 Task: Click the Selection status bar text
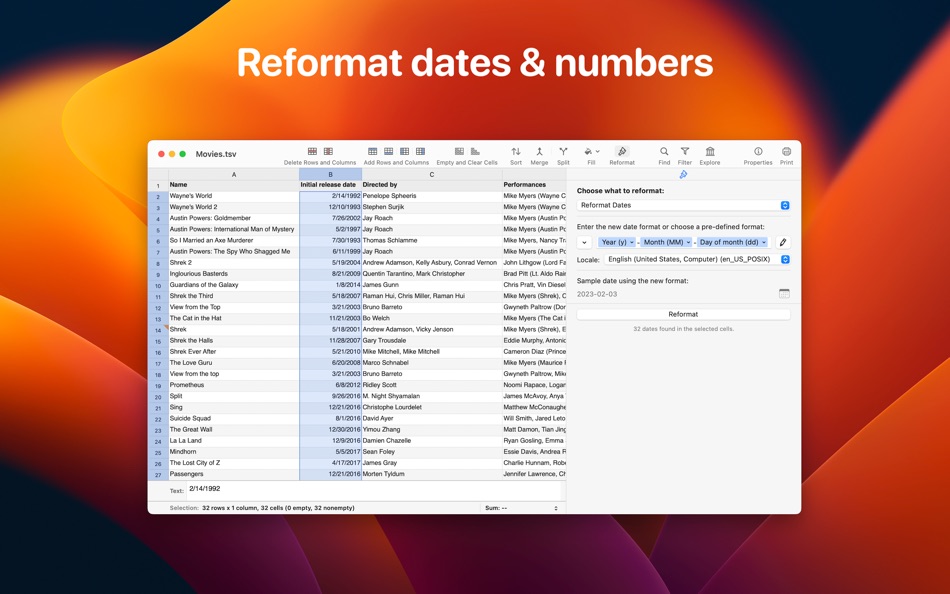pos(262,508)
